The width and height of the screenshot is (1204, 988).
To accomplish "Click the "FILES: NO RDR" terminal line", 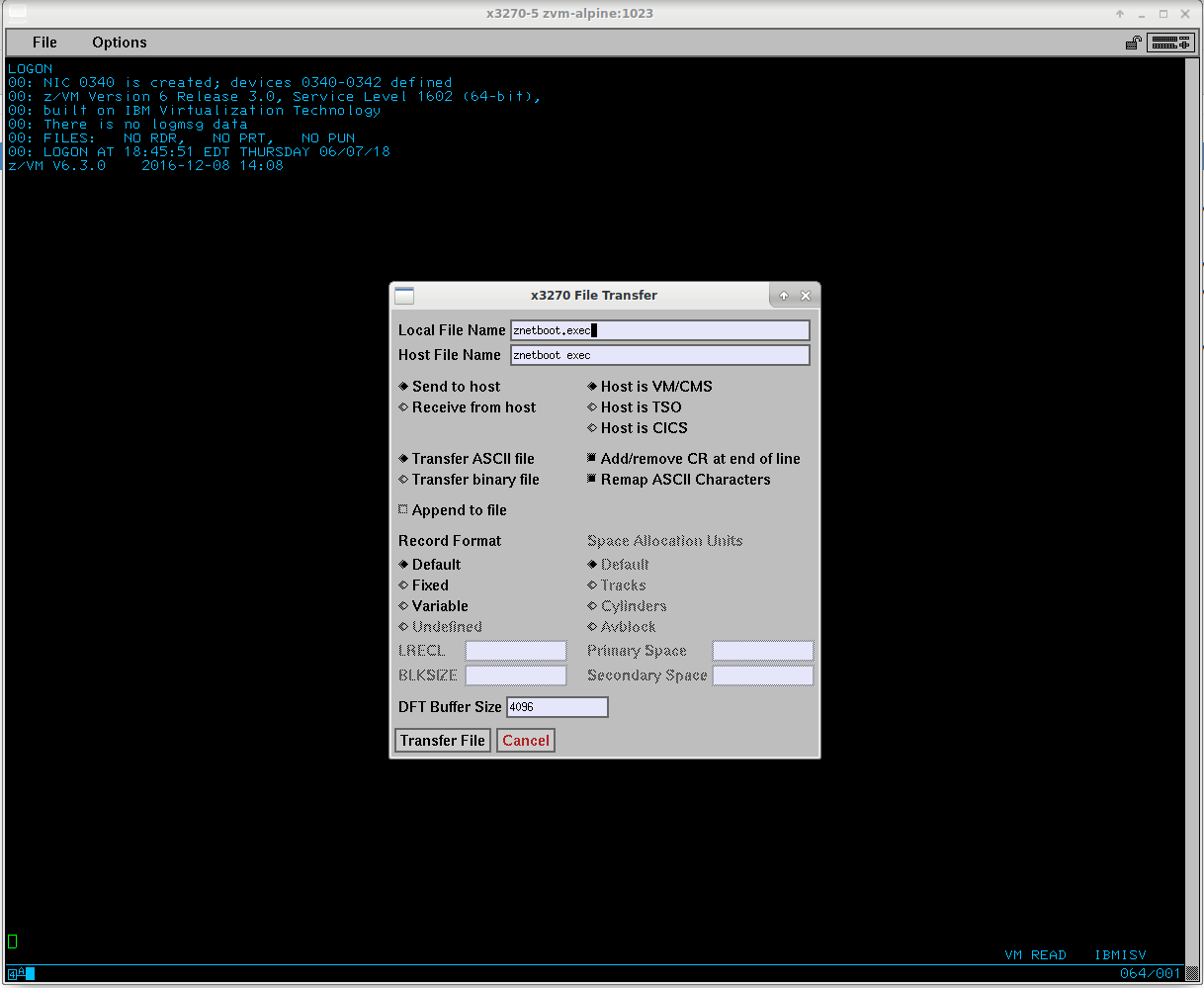I will coord(181,138).
